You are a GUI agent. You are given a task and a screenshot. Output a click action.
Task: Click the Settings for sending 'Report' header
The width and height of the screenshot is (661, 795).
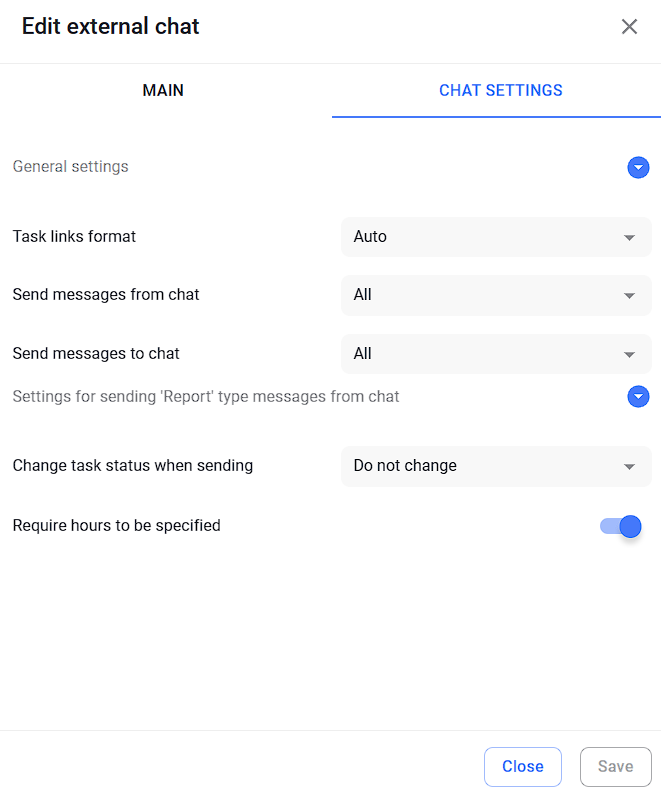pyautogui.click(x=206, y=396)
